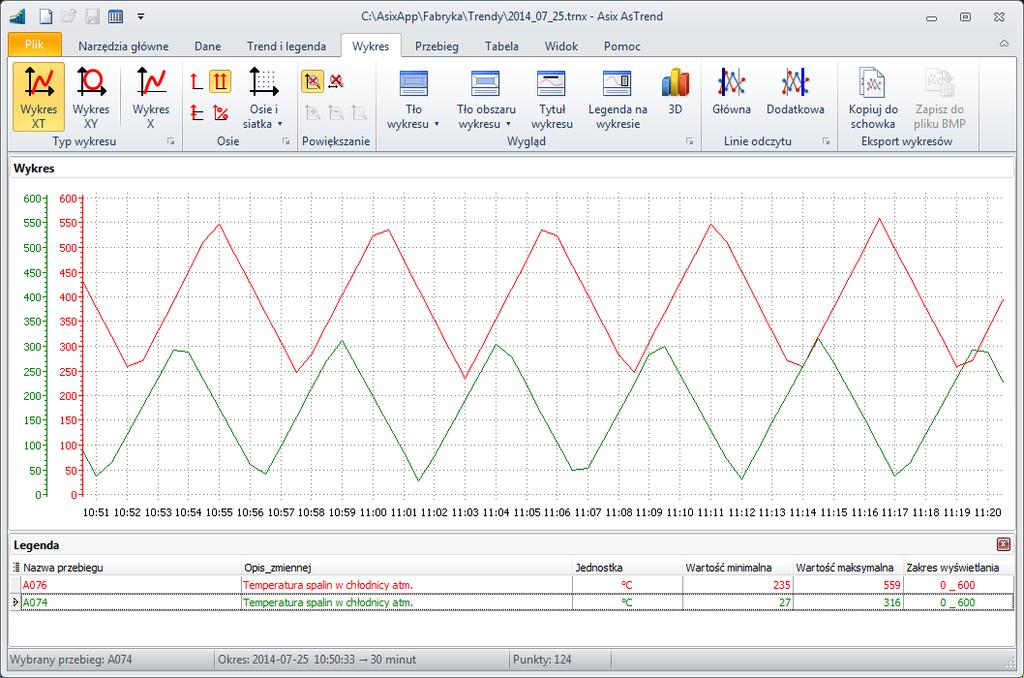Viewport: 1024px width, 678px height.
Task: Click the horizontal zoom cancel icon
Action: 336,81
